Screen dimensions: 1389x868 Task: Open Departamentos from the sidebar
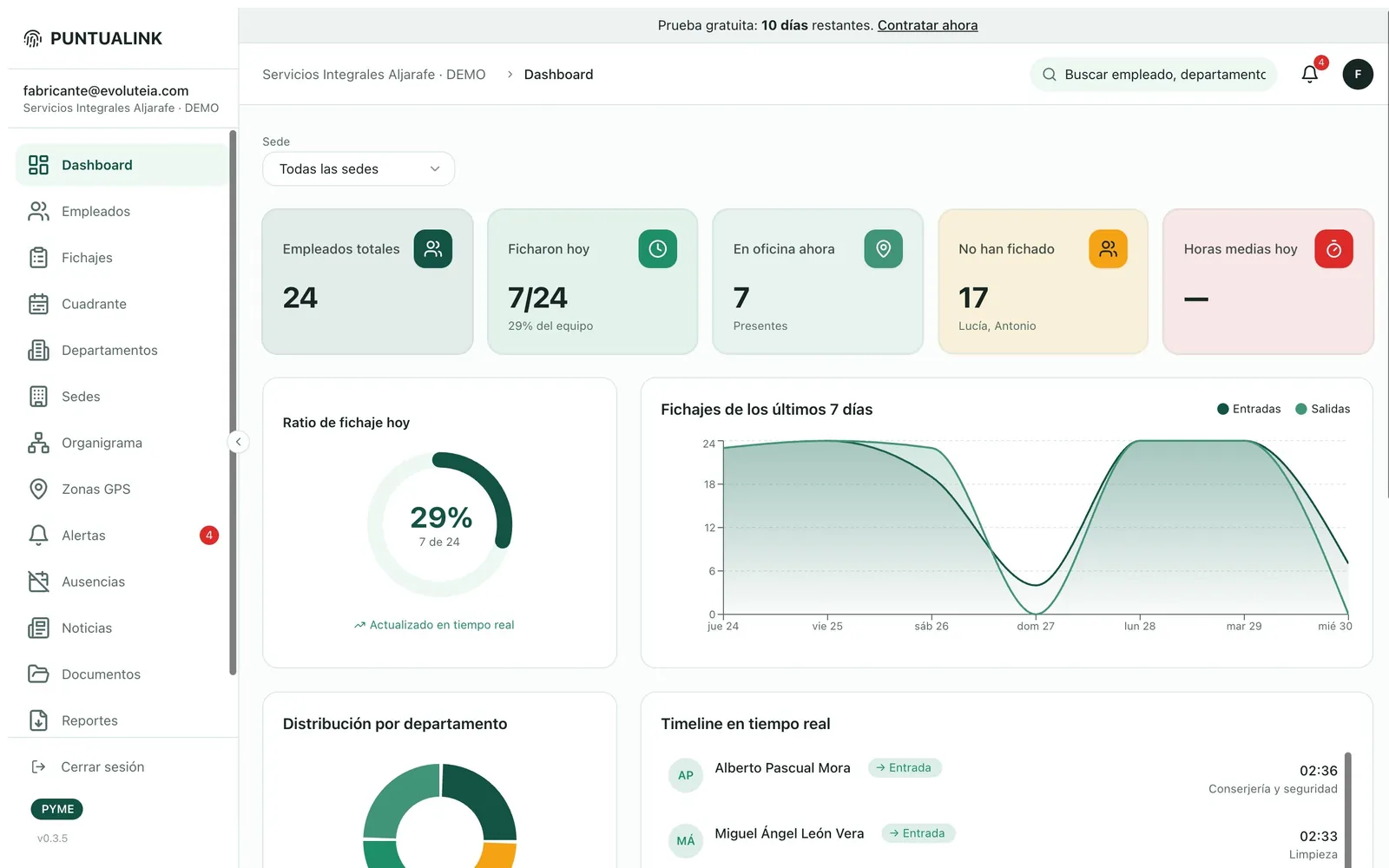[122, 350]
